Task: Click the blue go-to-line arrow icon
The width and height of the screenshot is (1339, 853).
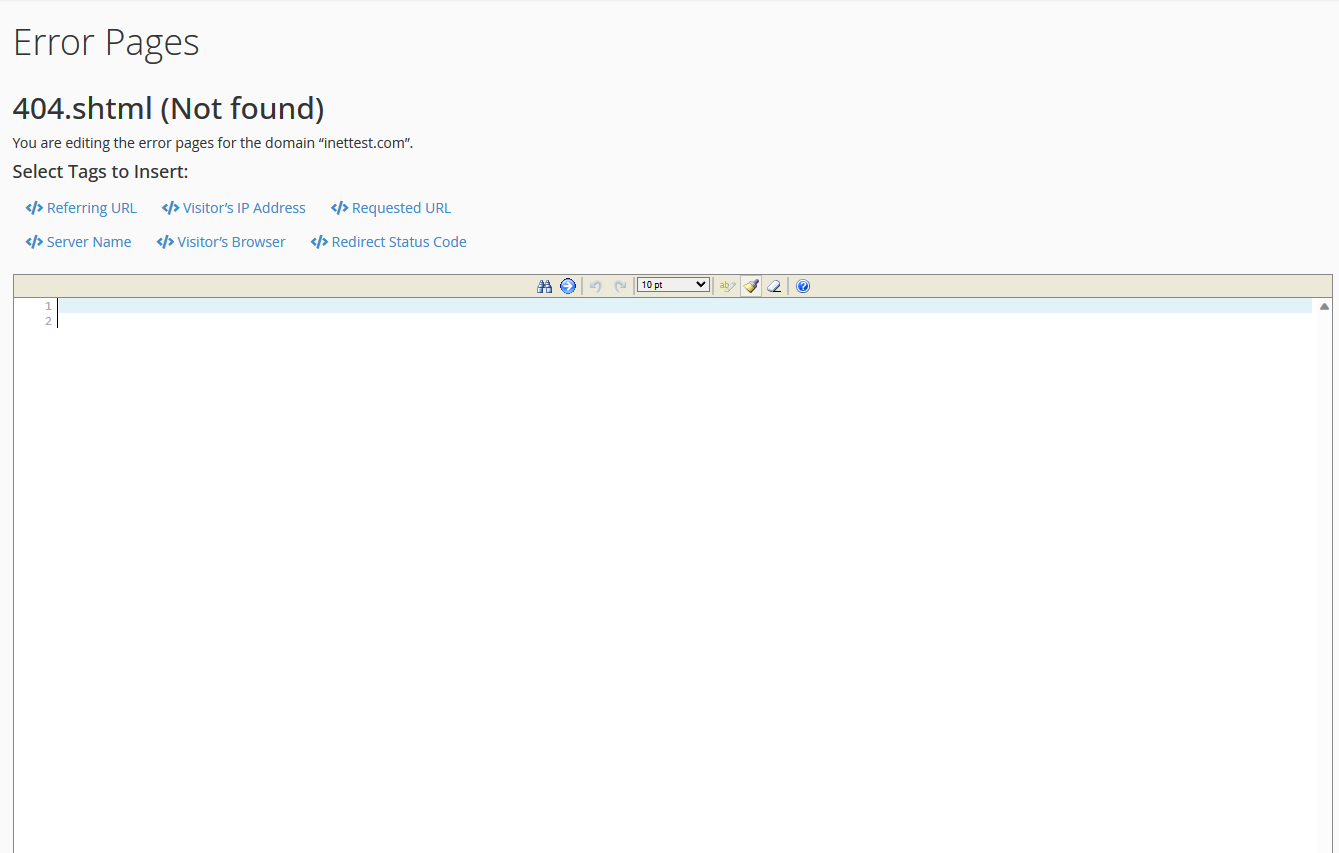Action: click(x=568, y=286)
